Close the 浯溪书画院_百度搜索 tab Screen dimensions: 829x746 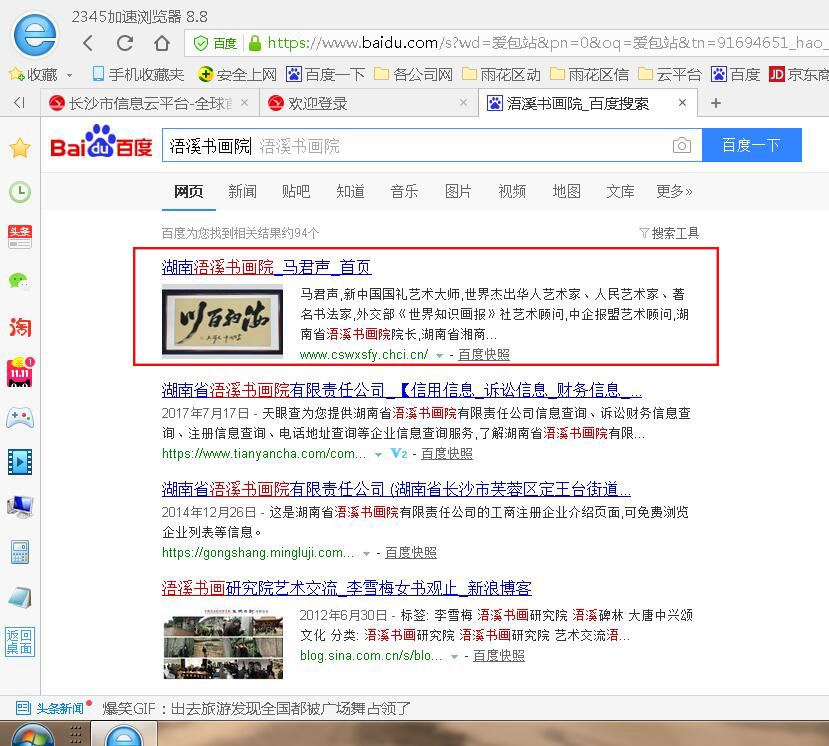pos(683,103)
